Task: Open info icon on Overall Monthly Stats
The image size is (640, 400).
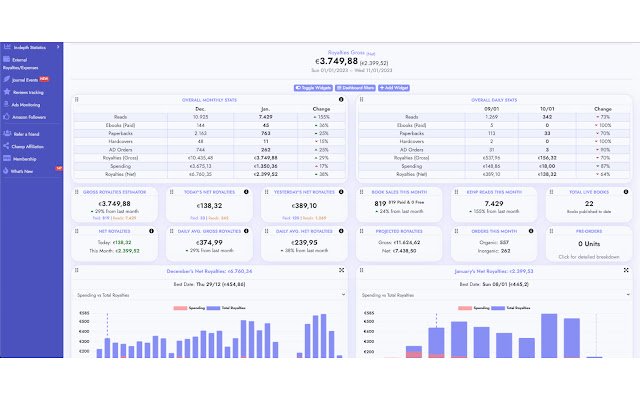Action: [341, 100]
